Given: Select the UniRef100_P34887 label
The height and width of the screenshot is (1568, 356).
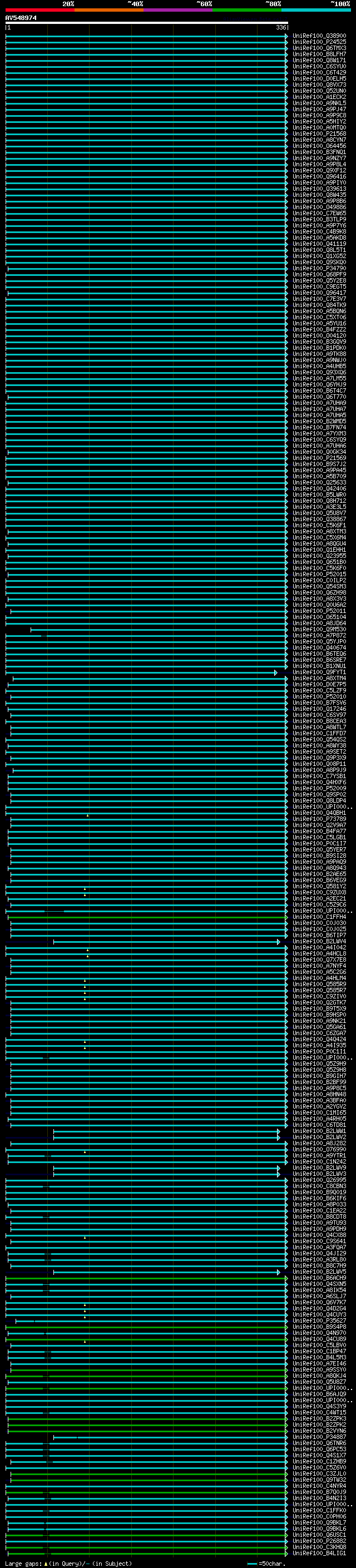Looking at the screenshot, I should click(319, 1437).
